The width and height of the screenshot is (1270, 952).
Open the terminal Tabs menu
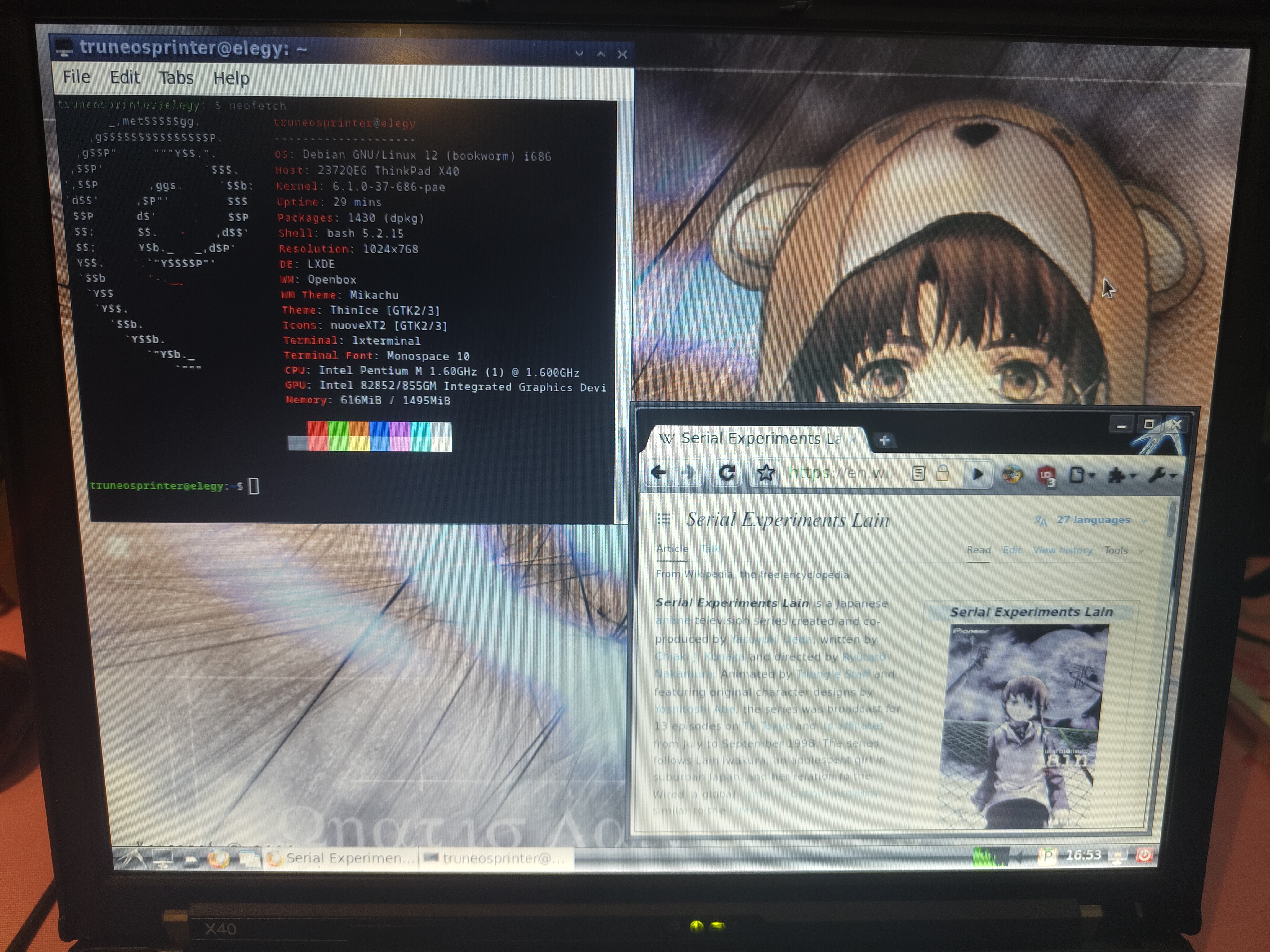[x=176, y=77]
